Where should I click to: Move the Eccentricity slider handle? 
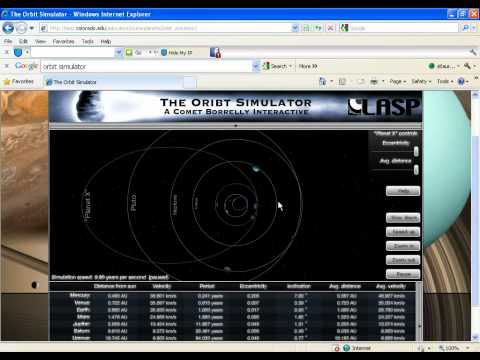coord(416,152)
